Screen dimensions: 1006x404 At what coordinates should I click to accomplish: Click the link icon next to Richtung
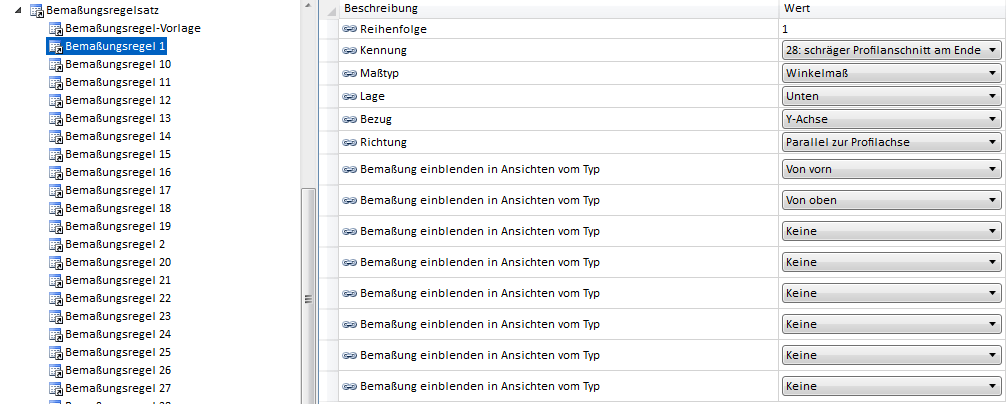pyautogui.click(x=350, y=142)
